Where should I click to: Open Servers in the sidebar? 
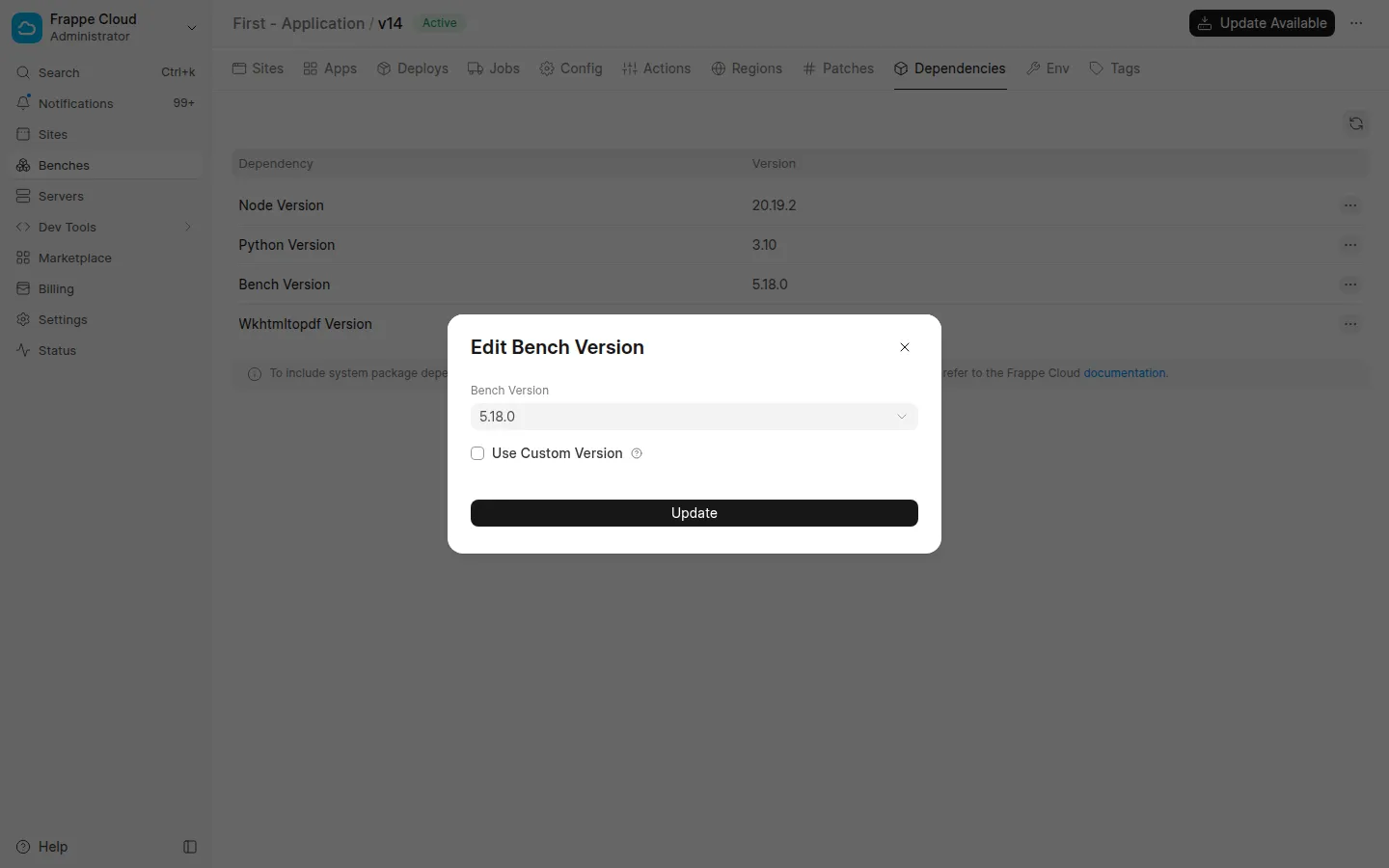point(106,196)
